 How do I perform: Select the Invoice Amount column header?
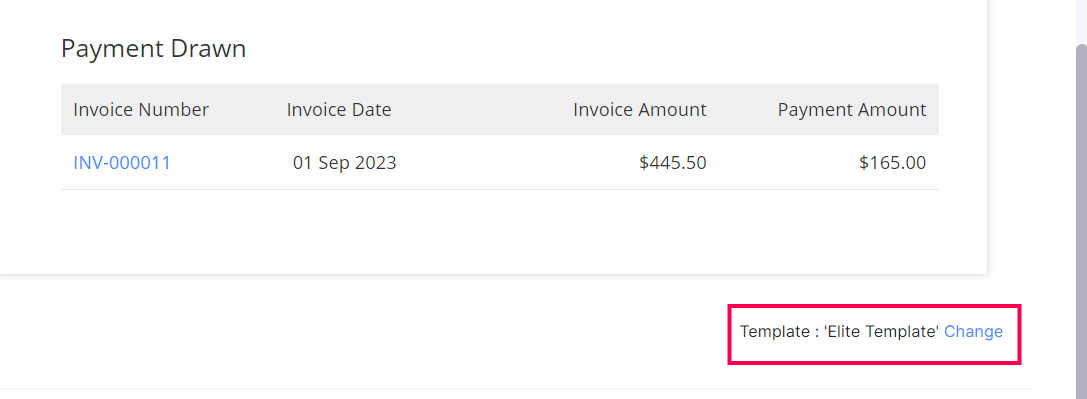point(640,109)
